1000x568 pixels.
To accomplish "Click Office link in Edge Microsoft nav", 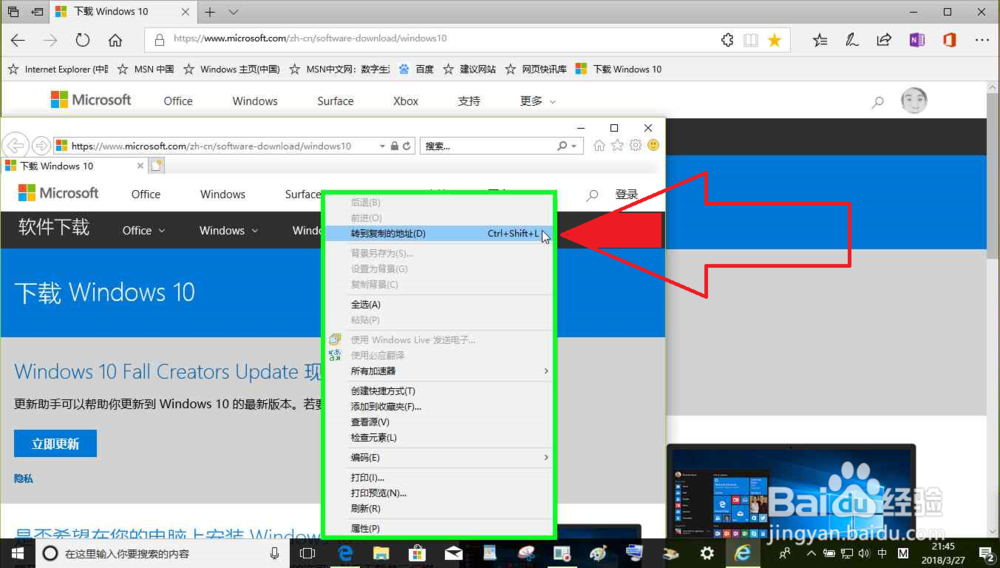I will tap(178, 101).
